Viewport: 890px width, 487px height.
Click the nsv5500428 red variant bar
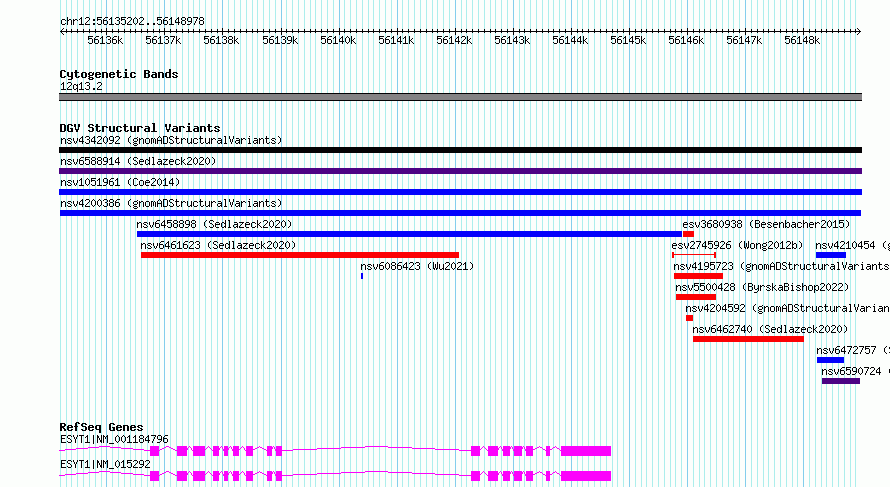point(696,297)
